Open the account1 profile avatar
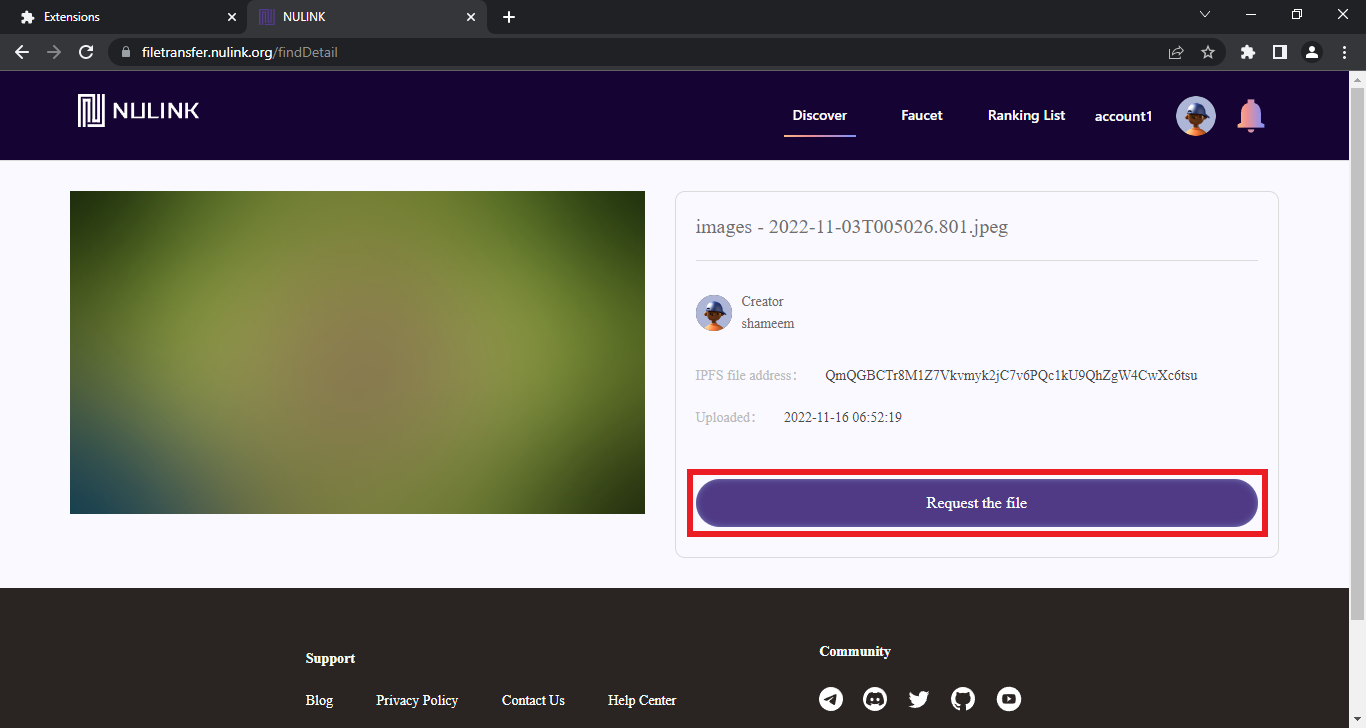Viewport: 1366px width, 728px height. click(1195, 116)
